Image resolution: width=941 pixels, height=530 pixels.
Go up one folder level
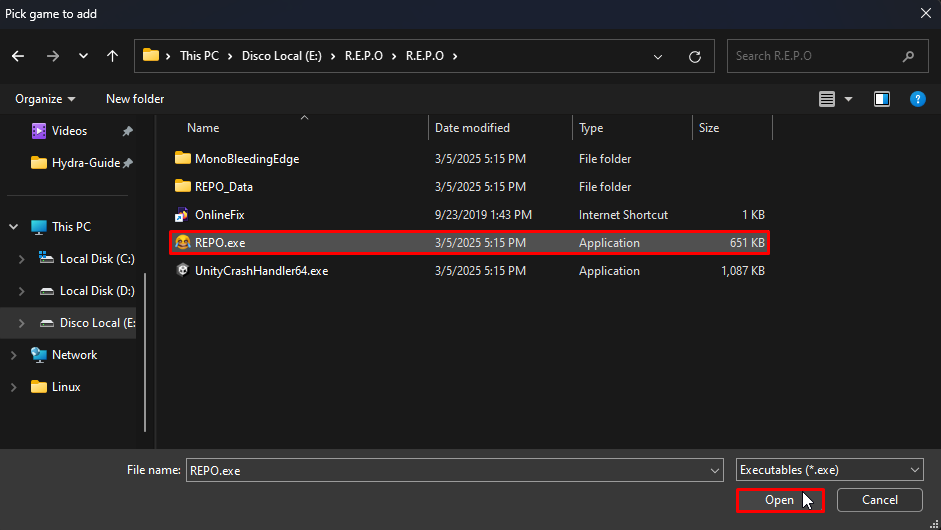pos(113,56)
